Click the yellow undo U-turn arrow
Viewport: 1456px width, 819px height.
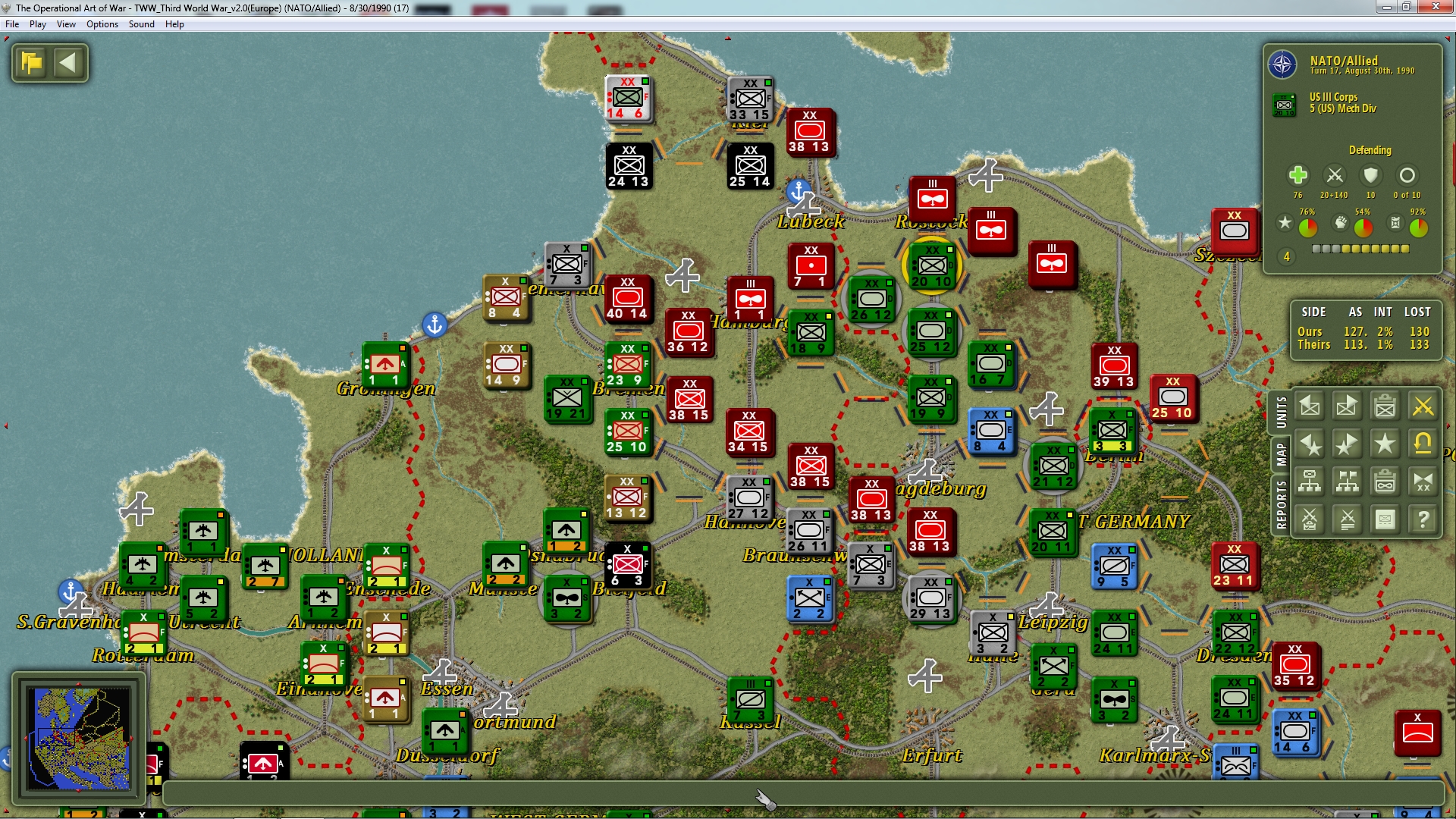tap(1423, 444)
